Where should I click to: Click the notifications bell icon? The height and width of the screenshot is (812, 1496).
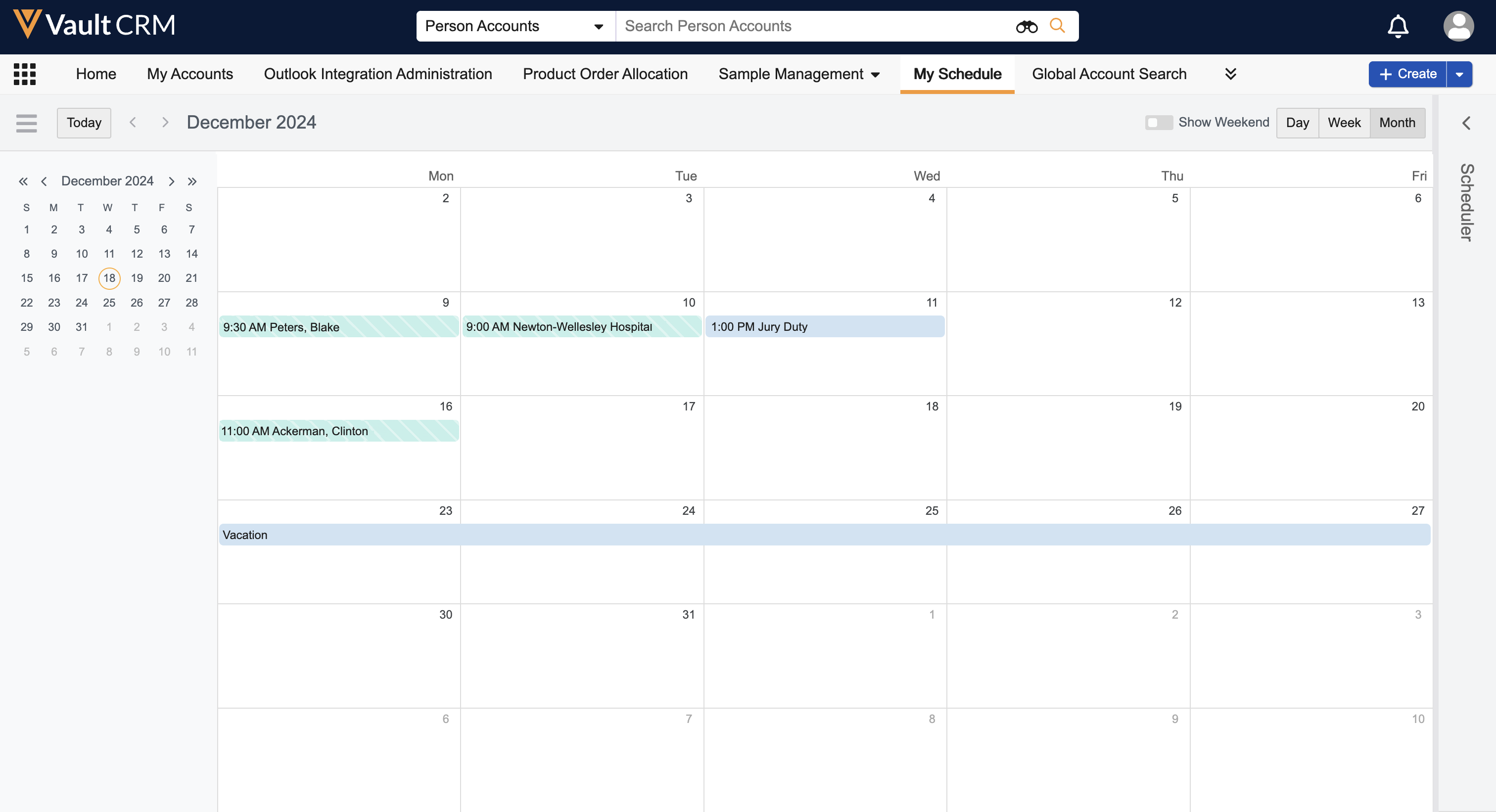pyautogui.click(x=1398, y=26)
